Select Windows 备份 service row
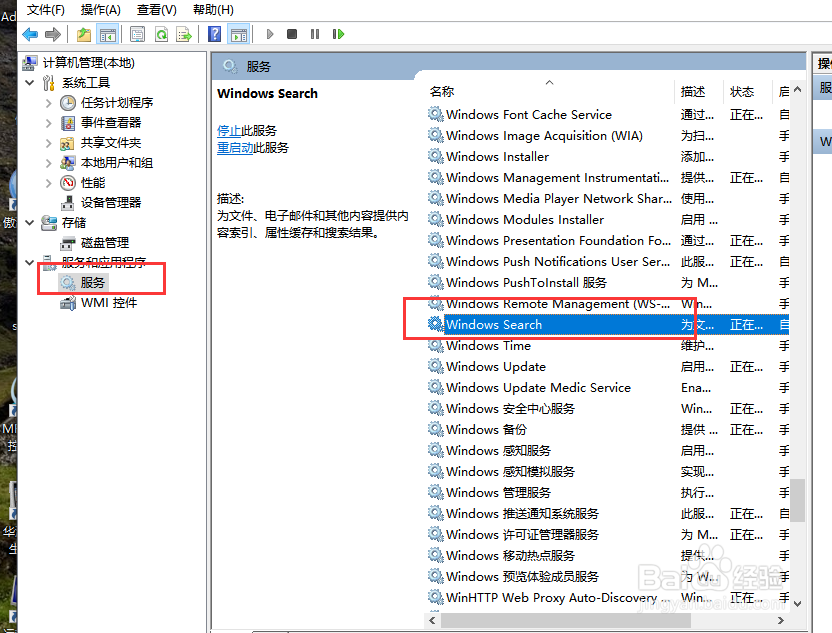832x633 pixels. (608, 430)
